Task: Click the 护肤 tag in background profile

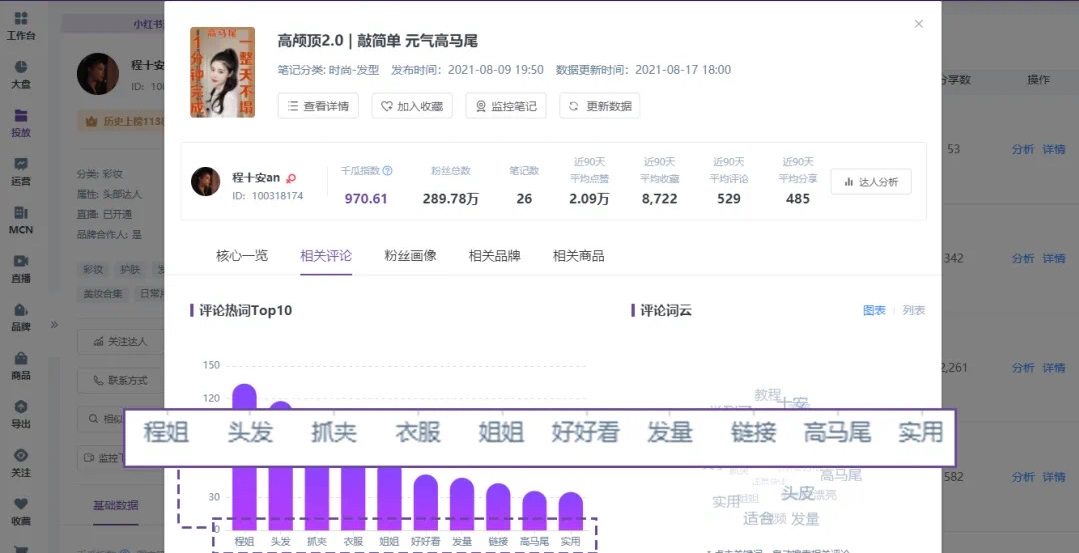Action: tap(130, 270)
